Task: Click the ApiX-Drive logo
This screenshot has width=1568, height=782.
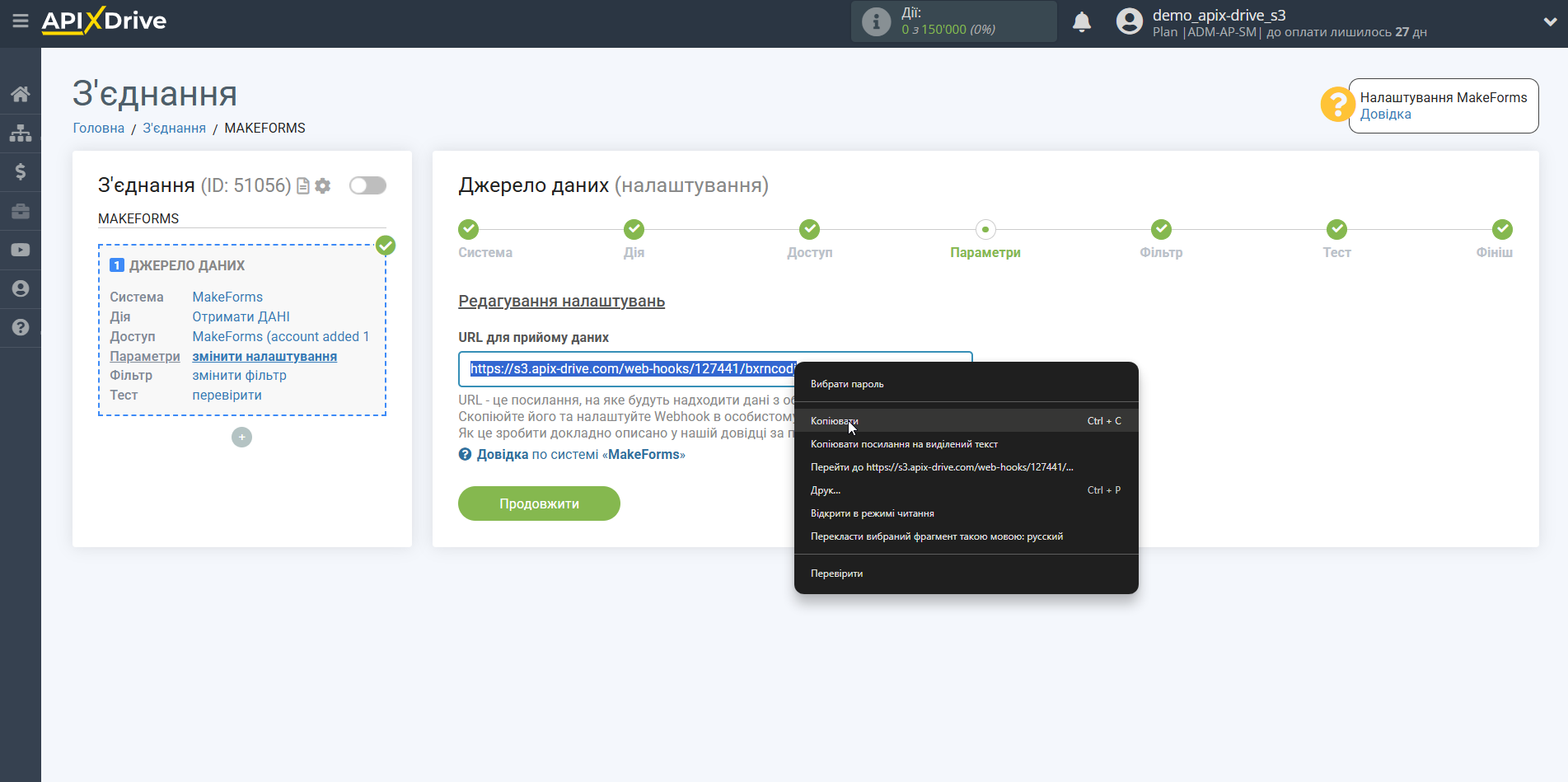Action: click(x=104, y=21)
